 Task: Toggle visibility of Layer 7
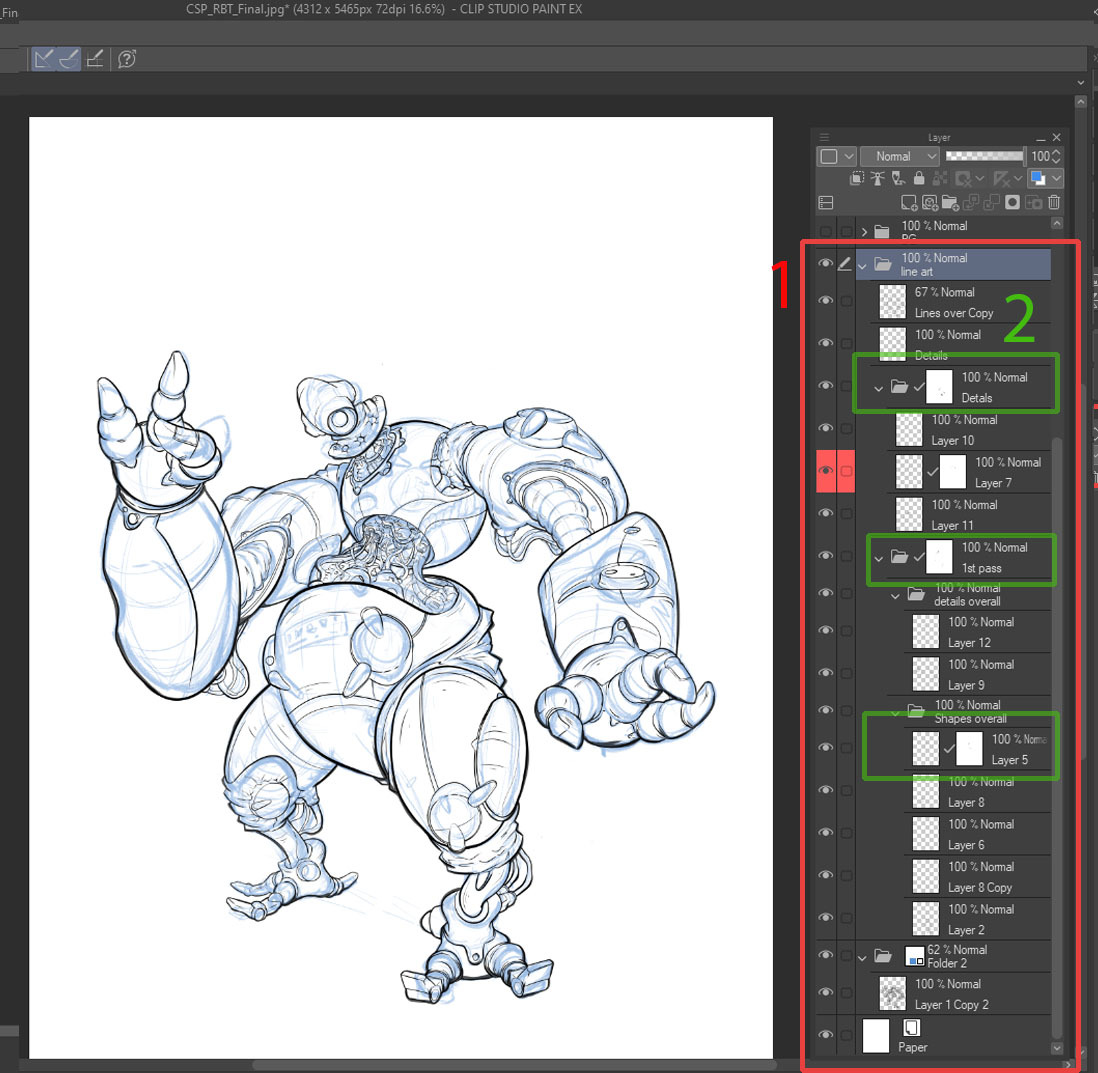pos(826,470)
